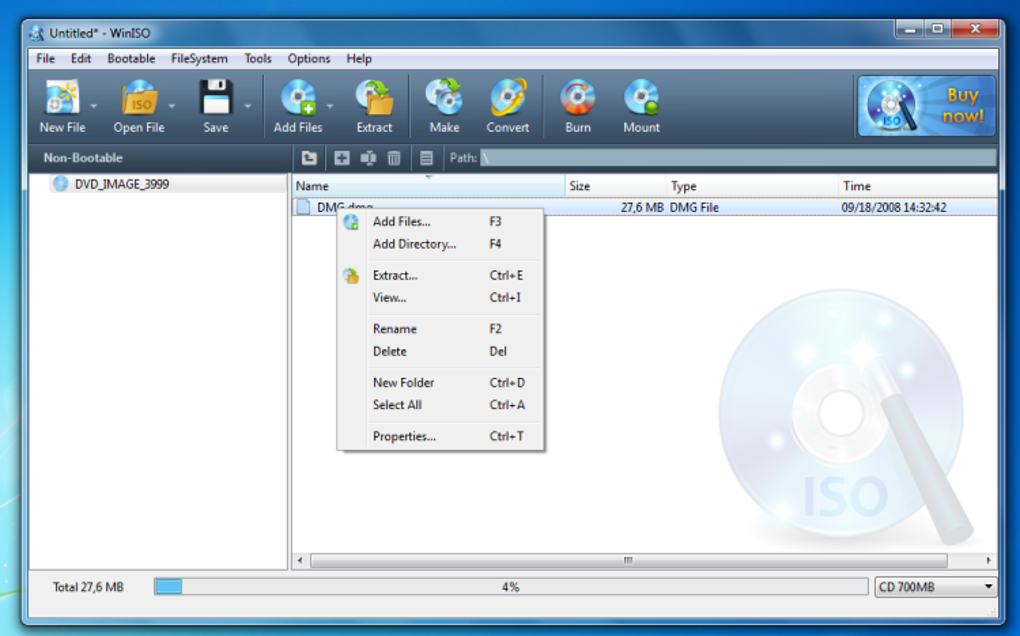Open the Edit menu
This screenshot has width=1020, height=636.
tap(81, 59)
